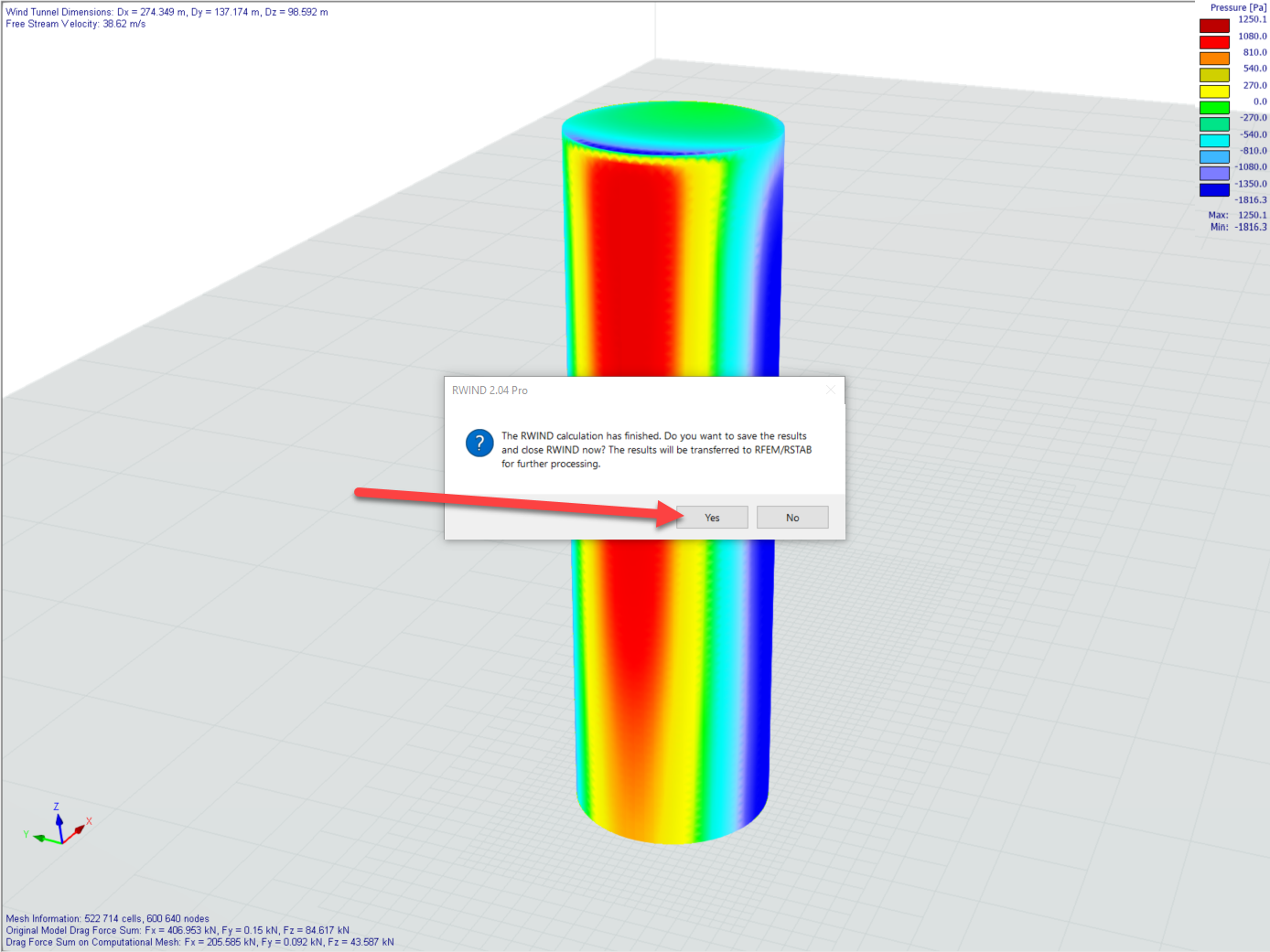
Task: Select the light blue -810.0 pressure swatch
Action: 1214,157
